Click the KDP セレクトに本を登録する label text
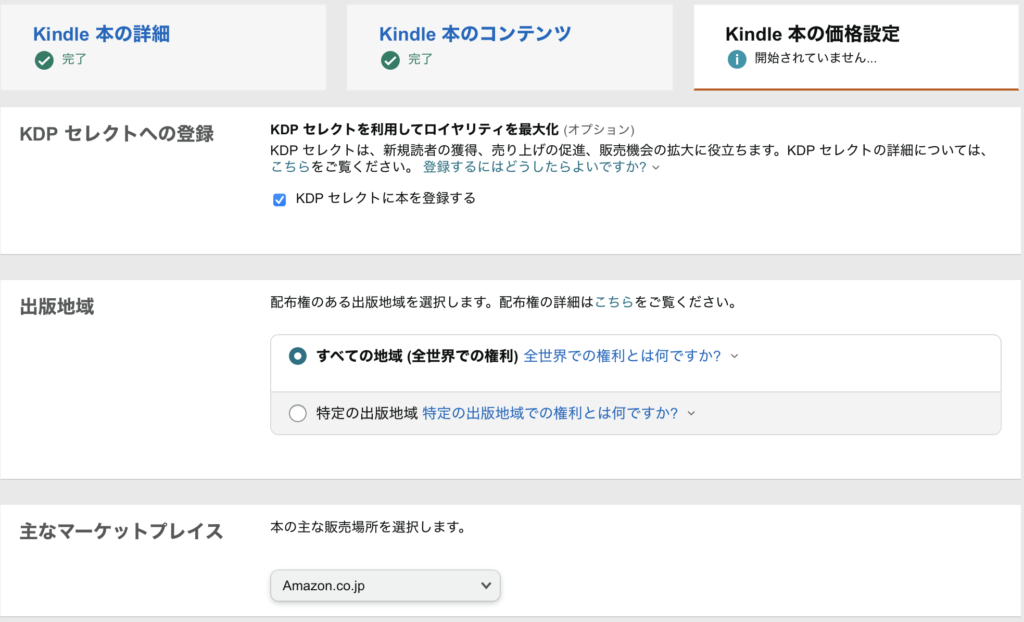Screen dimensions: 1024x622 (385, 198)
